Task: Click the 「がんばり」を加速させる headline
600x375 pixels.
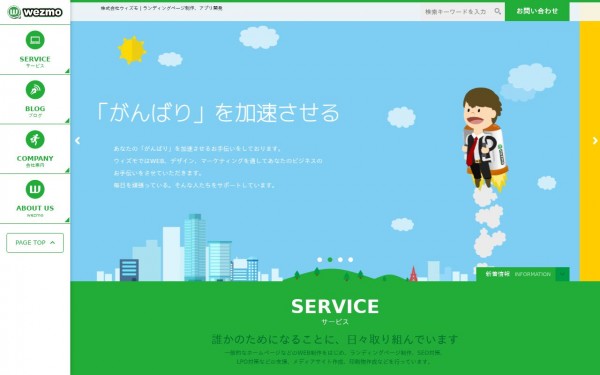Action: pyautogui.click(x=217, y=113)
